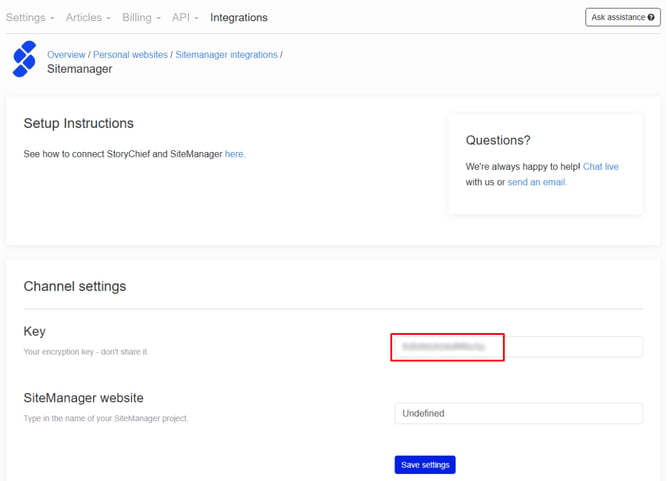
Task: Navigate to Personal websites breadcrumb
Action: tap(130, 55)
